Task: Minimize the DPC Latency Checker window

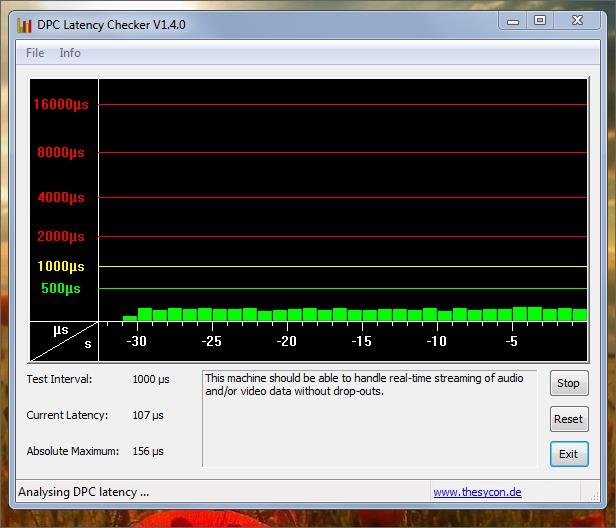Action: coord(513,21)
